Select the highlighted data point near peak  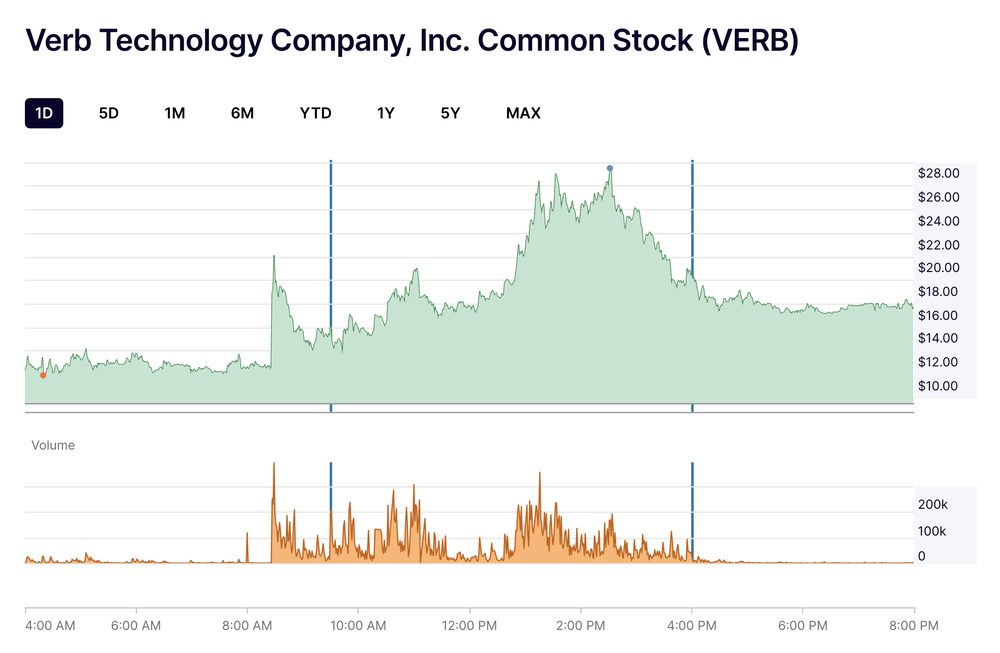[609, 168]
